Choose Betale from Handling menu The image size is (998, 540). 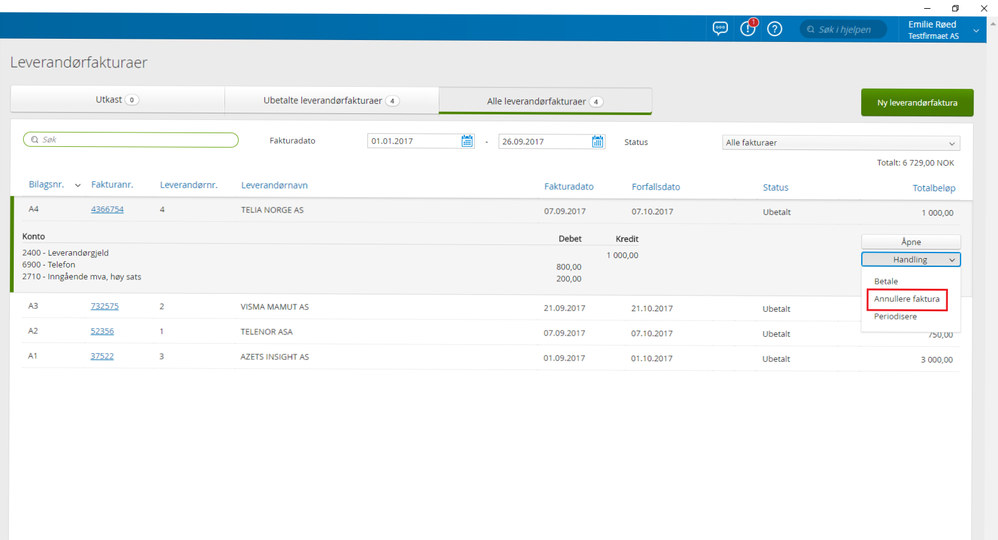[x=886, y=281]
